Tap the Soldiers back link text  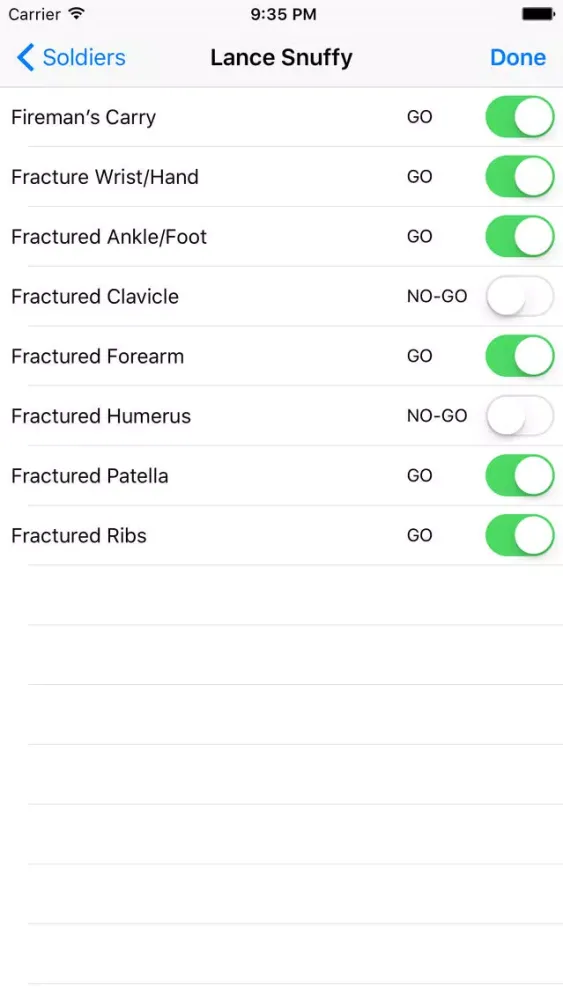(84, 57)
